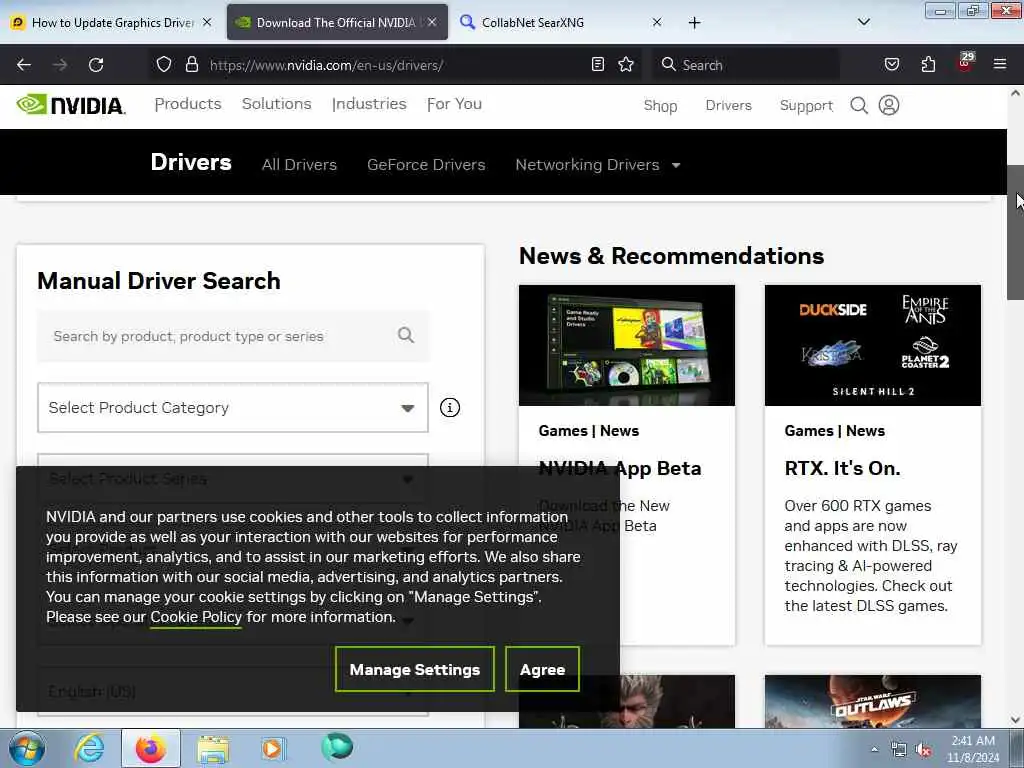Click the RTX. It's On. headline
This screenshot has width=1024, height=768.
click(842, 468)
